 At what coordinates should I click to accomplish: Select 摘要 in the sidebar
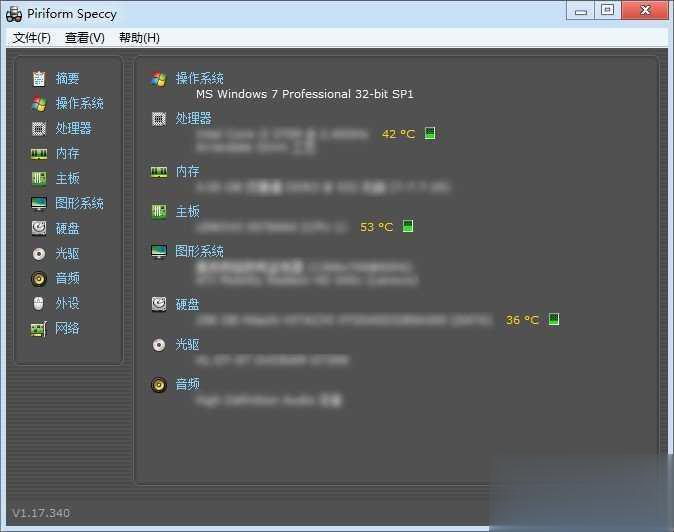pos(67,78)
